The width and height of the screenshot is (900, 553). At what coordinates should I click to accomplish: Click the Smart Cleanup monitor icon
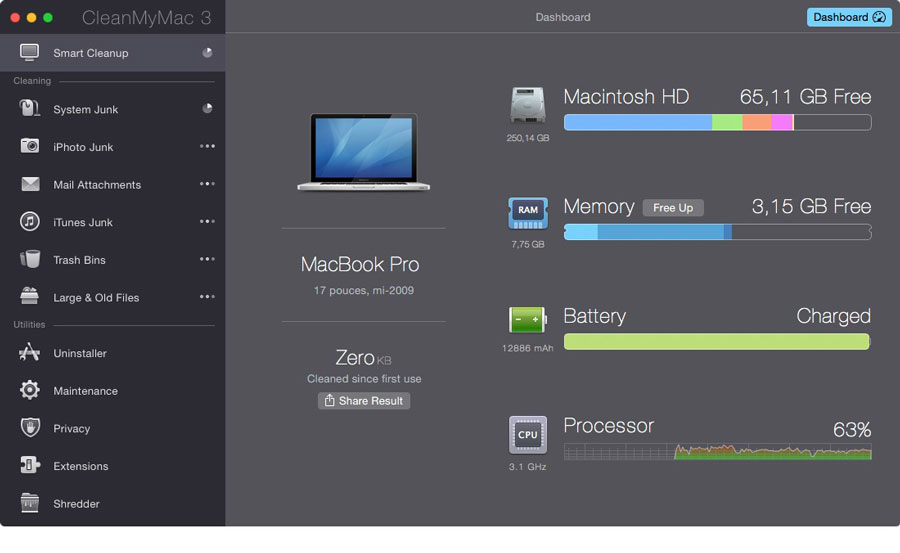[29, 52]
